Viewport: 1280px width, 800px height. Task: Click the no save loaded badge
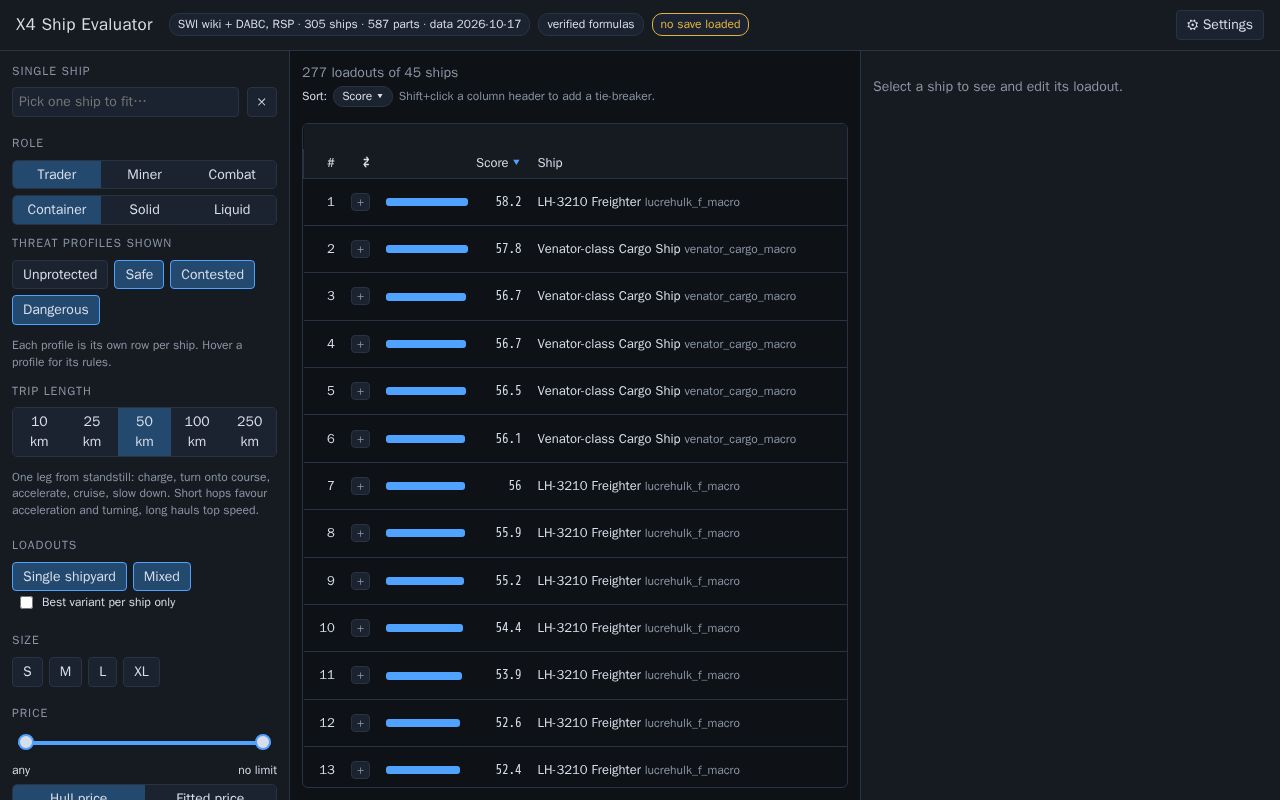700,24
